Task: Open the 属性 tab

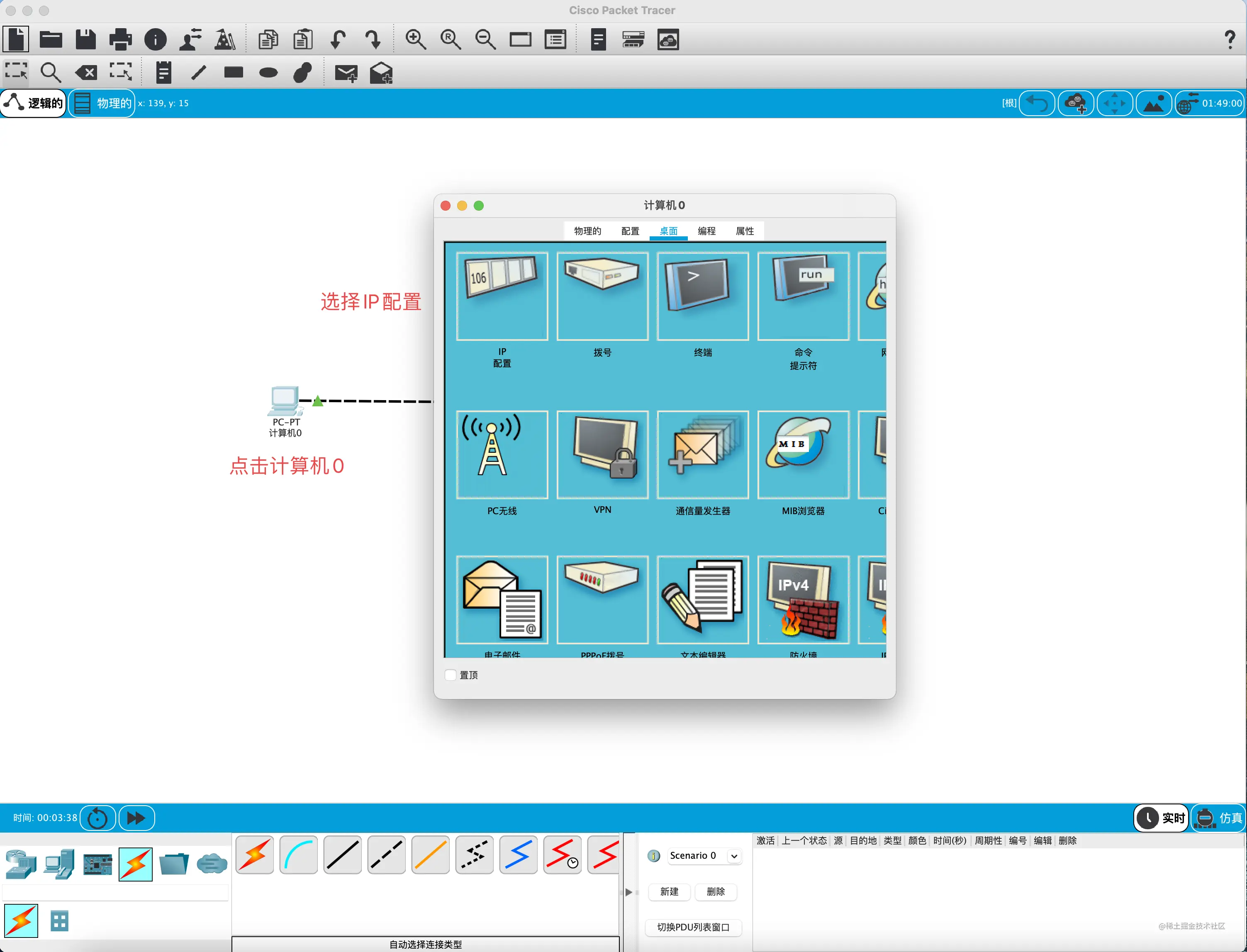Action: click(x=745, y=231)
